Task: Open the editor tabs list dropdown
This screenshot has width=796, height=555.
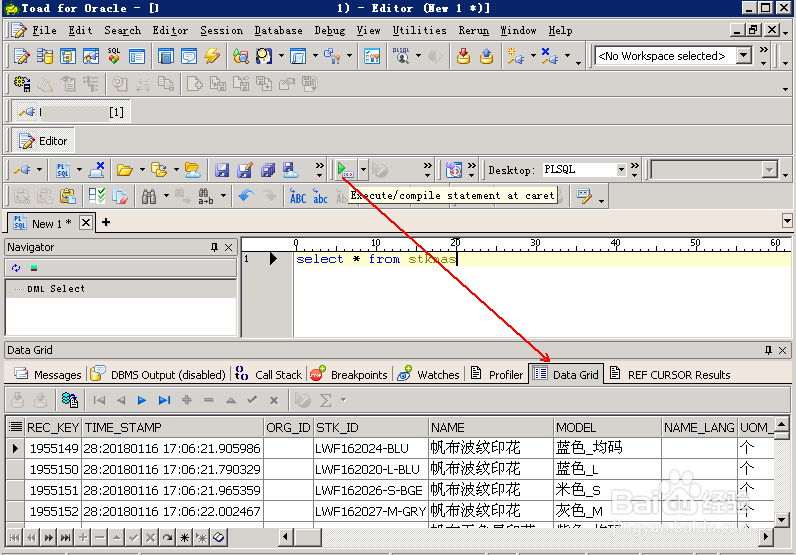Action: point(787,221)
